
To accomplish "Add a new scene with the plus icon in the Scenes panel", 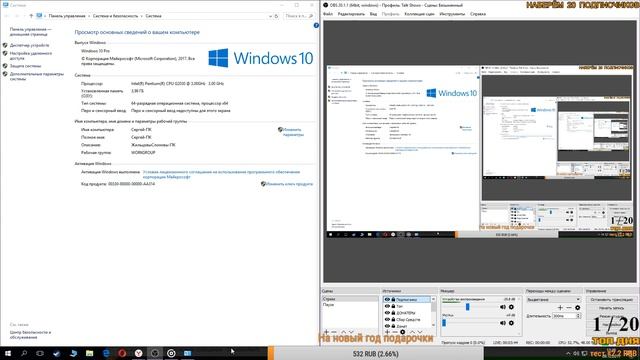I will tap(326, 332).
